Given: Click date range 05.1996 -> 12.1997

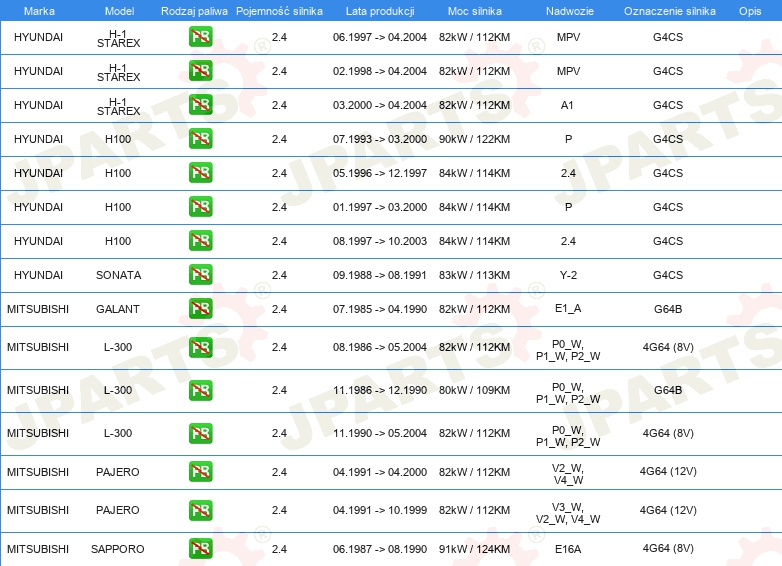Looking at the screenshot, I should click(x=380, y=173).
